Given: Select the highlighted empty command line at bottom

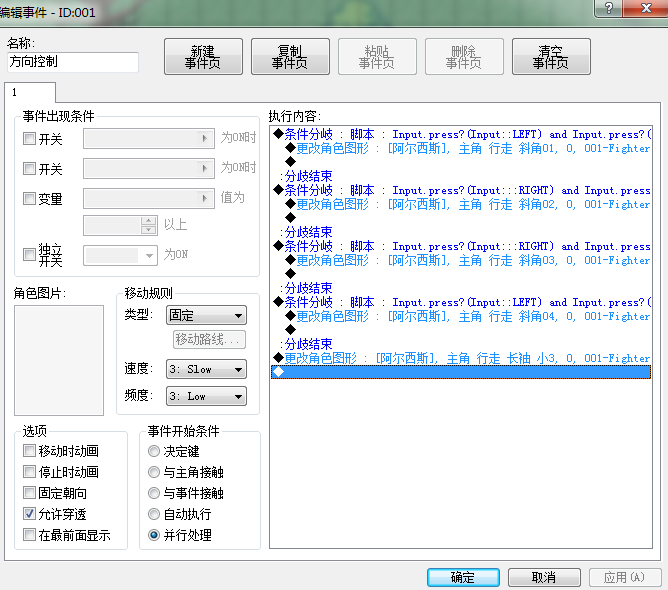Looking at the screenshot, I should [x=461, y=372].
